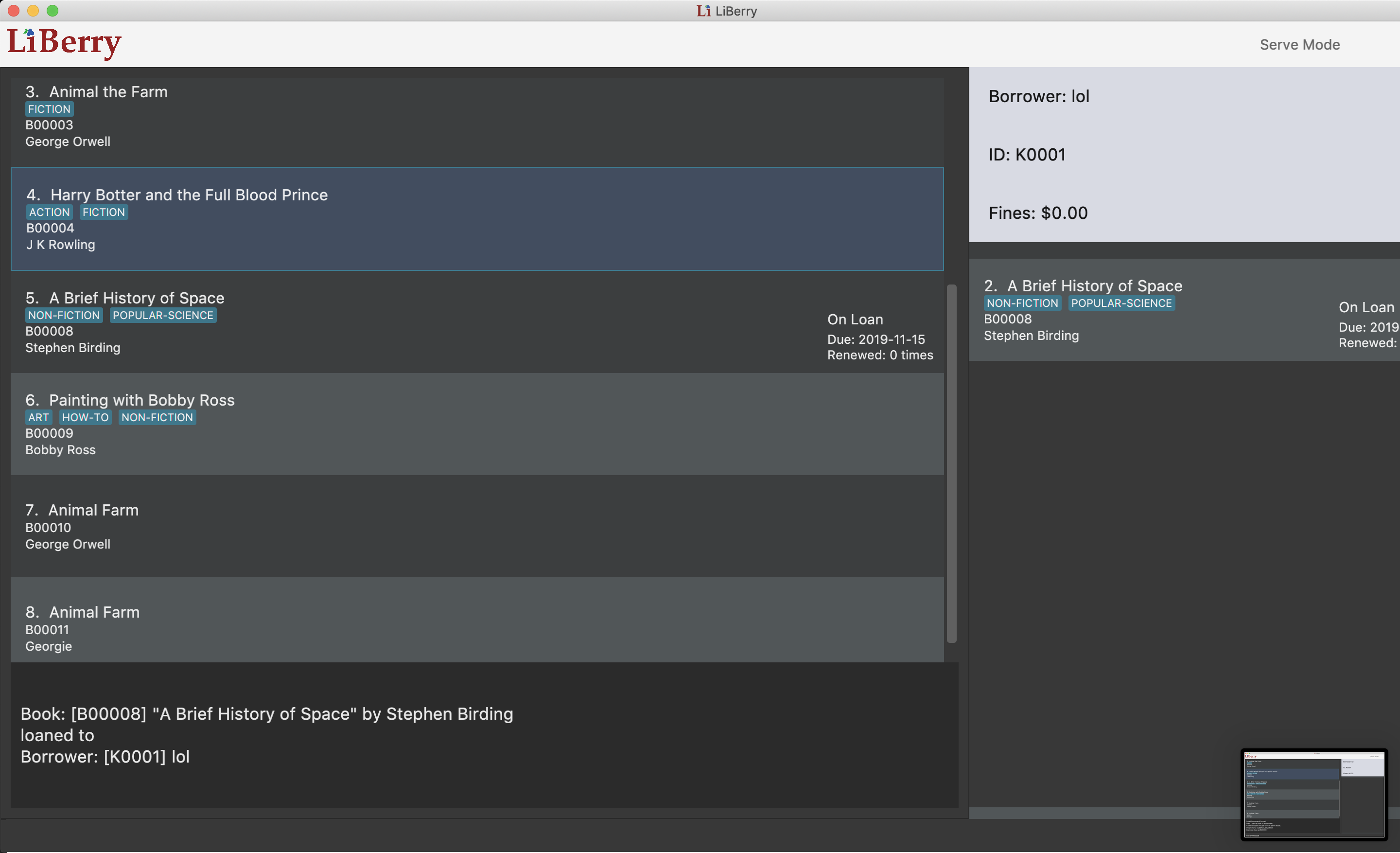Select Animal Farm book B00010

(477, 526)
